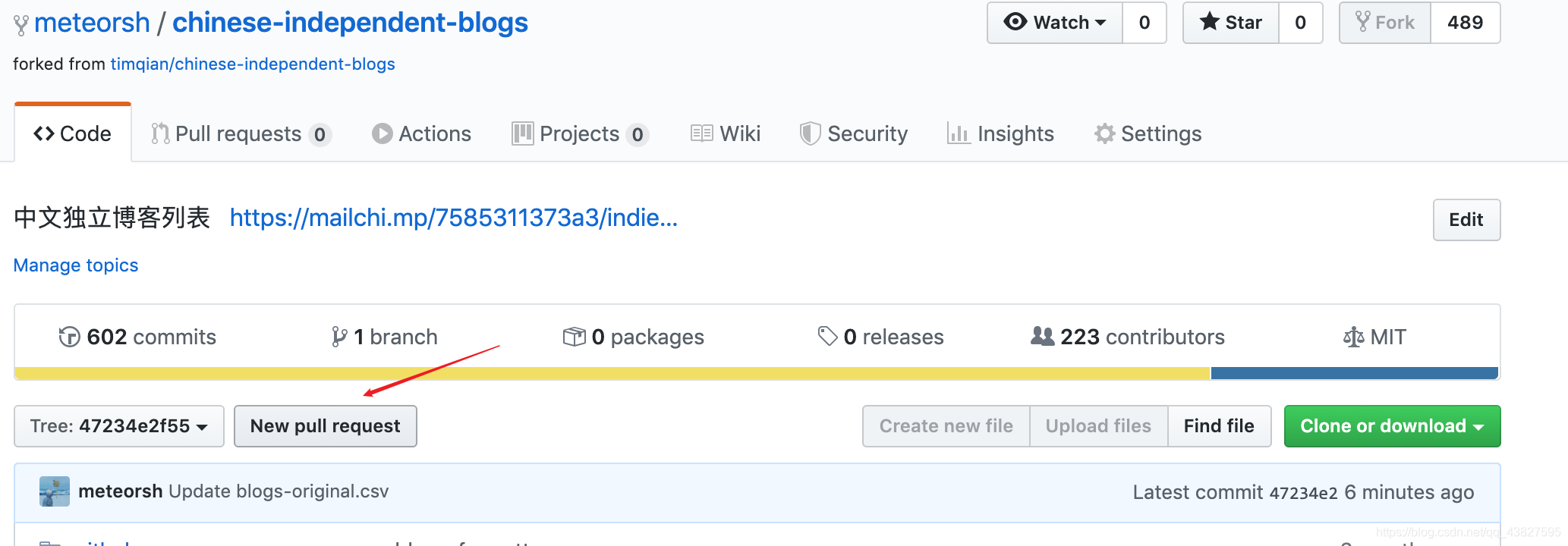1568x546 pixels.
Task: Open meteorsh user profile link
Action: click(92, 23)
